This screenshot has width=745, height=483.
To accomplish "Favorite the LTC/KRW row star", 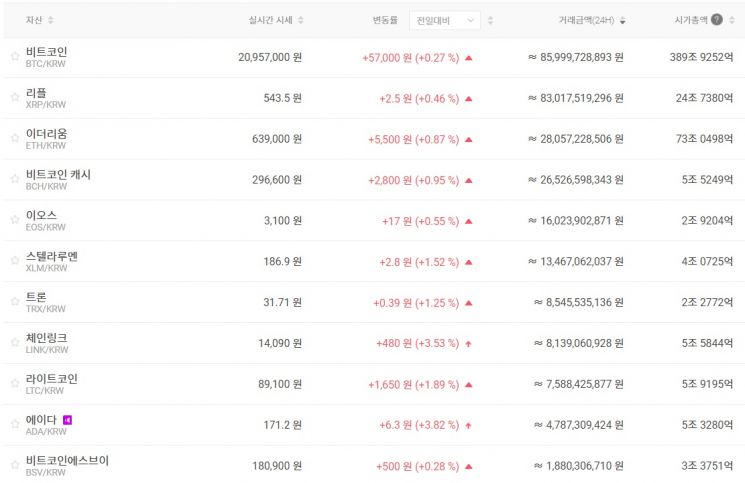I will pos(15,383).
